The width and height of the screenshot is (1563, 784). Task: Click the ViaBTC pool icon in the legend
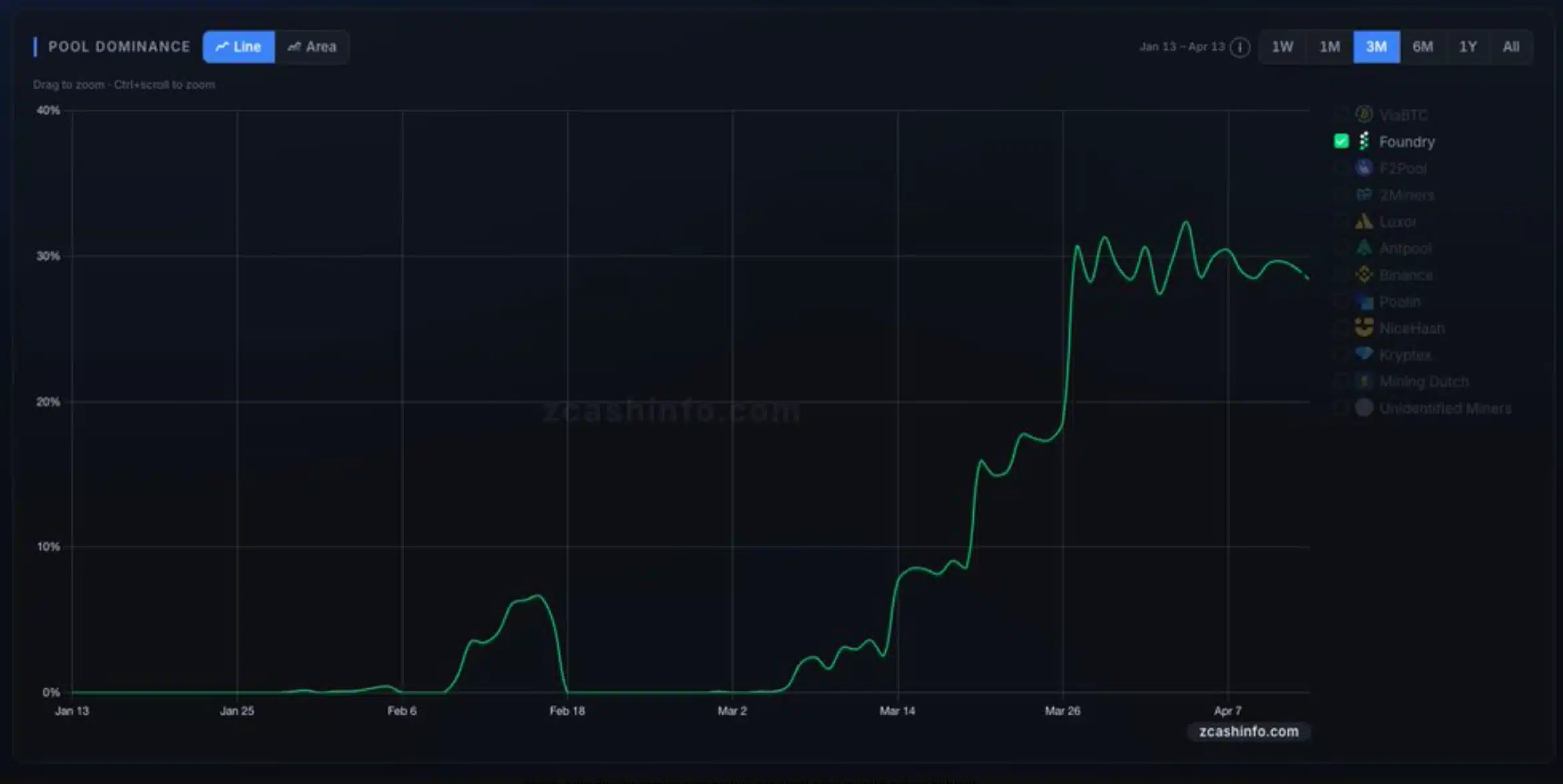click(1363, 114)
